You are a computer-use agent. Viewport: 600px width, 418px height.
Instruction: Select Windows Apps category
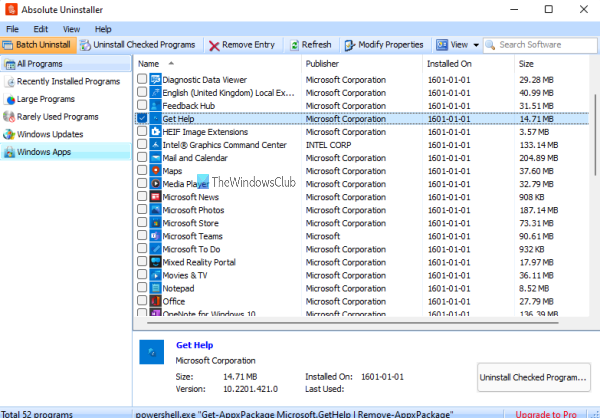tap(66, 152)
